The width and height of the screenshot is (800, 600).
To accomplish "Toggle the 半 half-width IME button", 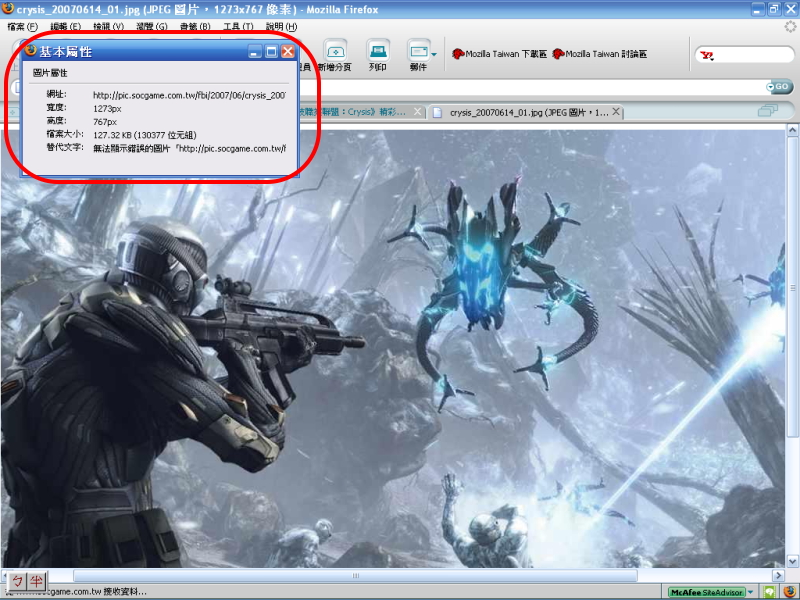I will tap(36, 581).
